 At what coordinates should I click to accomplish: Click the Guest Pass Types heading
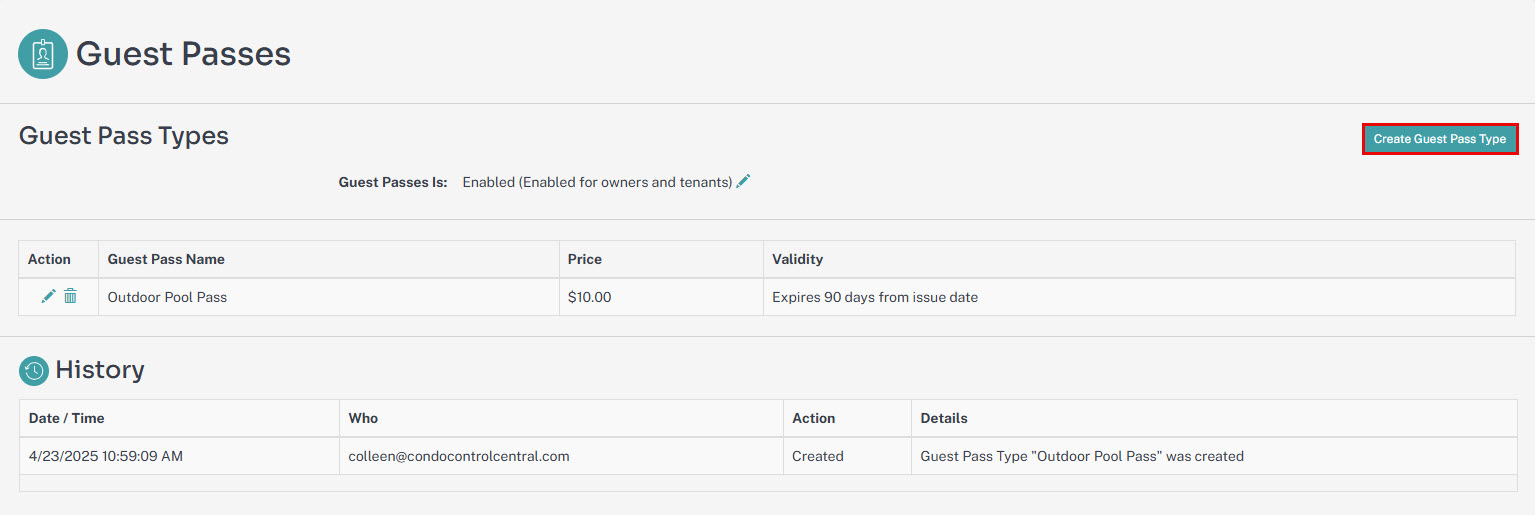point(124,136)
